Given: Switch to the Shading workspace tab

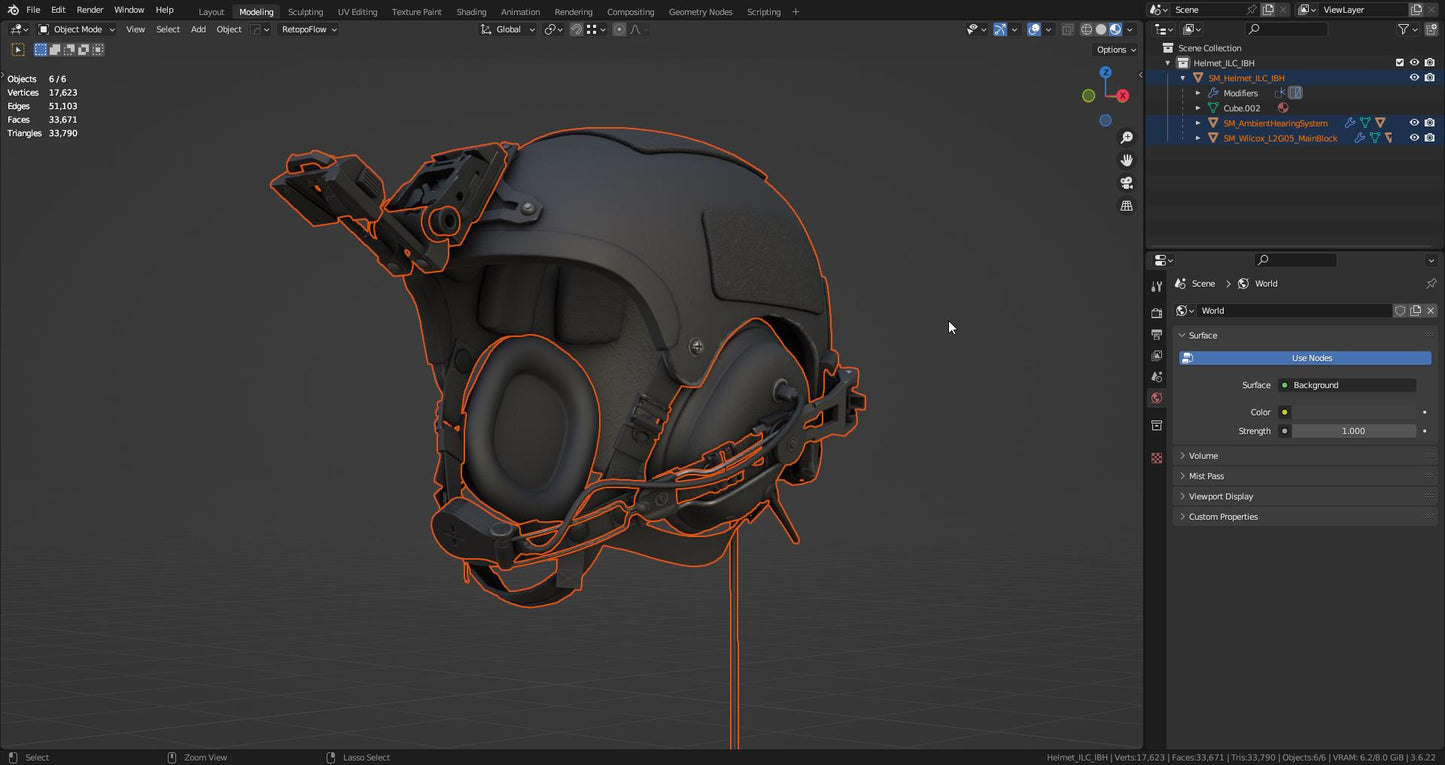Looking at the screenshot, I should pyautogui.click(x=470, y=11).
